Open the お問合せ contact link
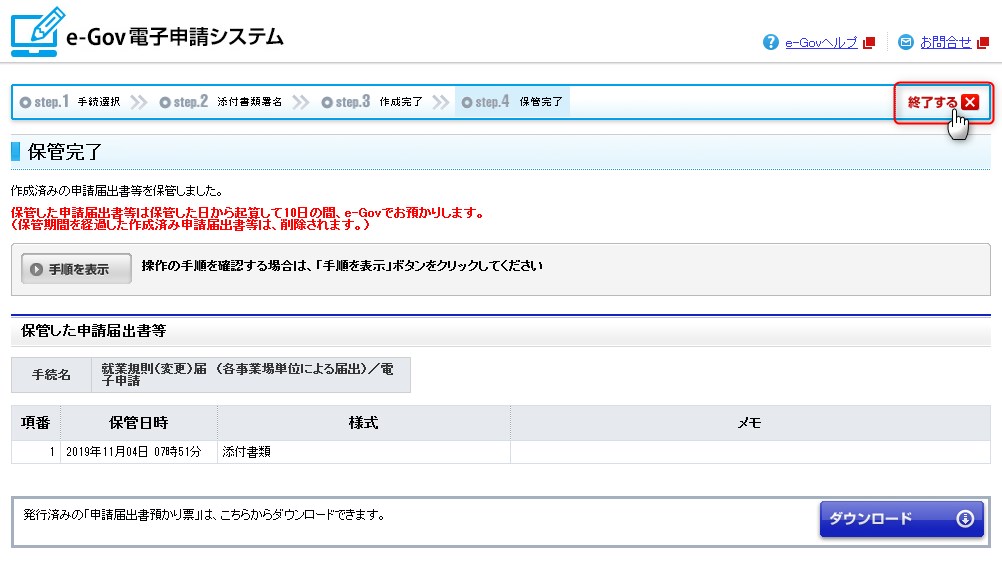This screenshot has width=1002, height=576. click(945, 43)
